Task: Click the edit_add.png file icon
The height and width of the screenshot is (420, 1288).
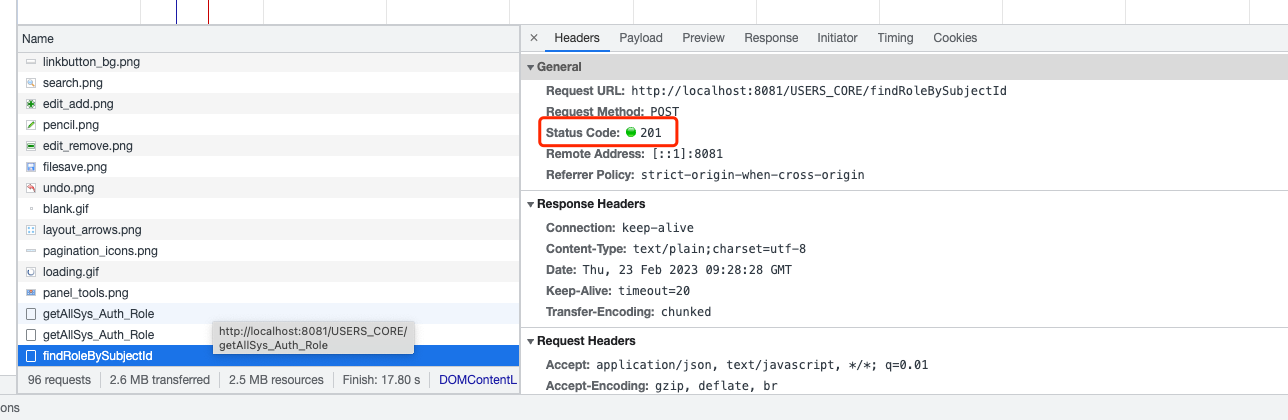Action: [31, 104]
